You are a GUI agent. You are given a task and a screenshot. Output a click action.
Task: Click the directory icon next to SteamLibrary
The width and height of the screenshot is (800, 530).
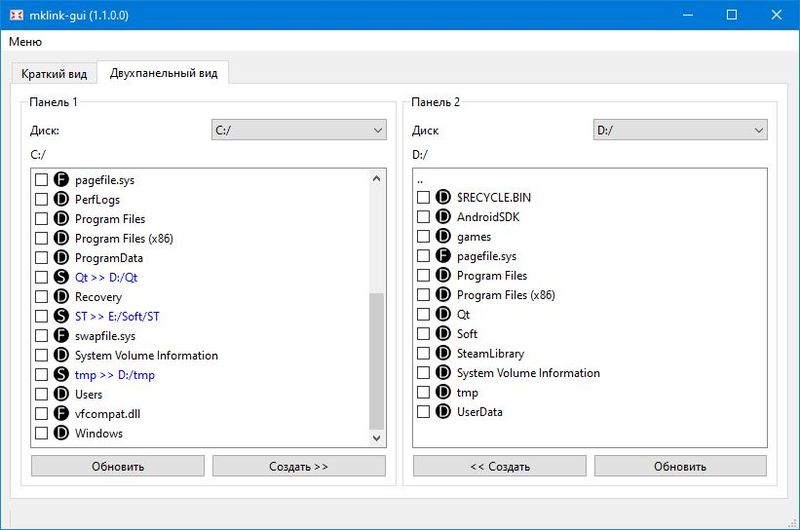pos(442,353)
